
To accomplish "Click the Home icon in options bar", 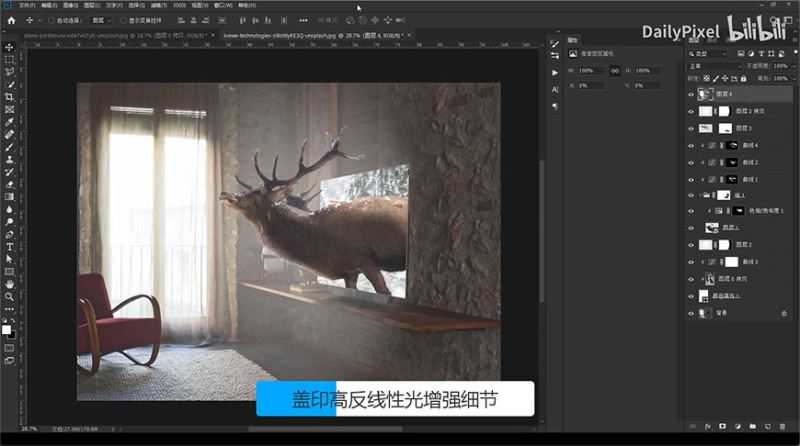I will pyautogui.click(x=11, y=19).
